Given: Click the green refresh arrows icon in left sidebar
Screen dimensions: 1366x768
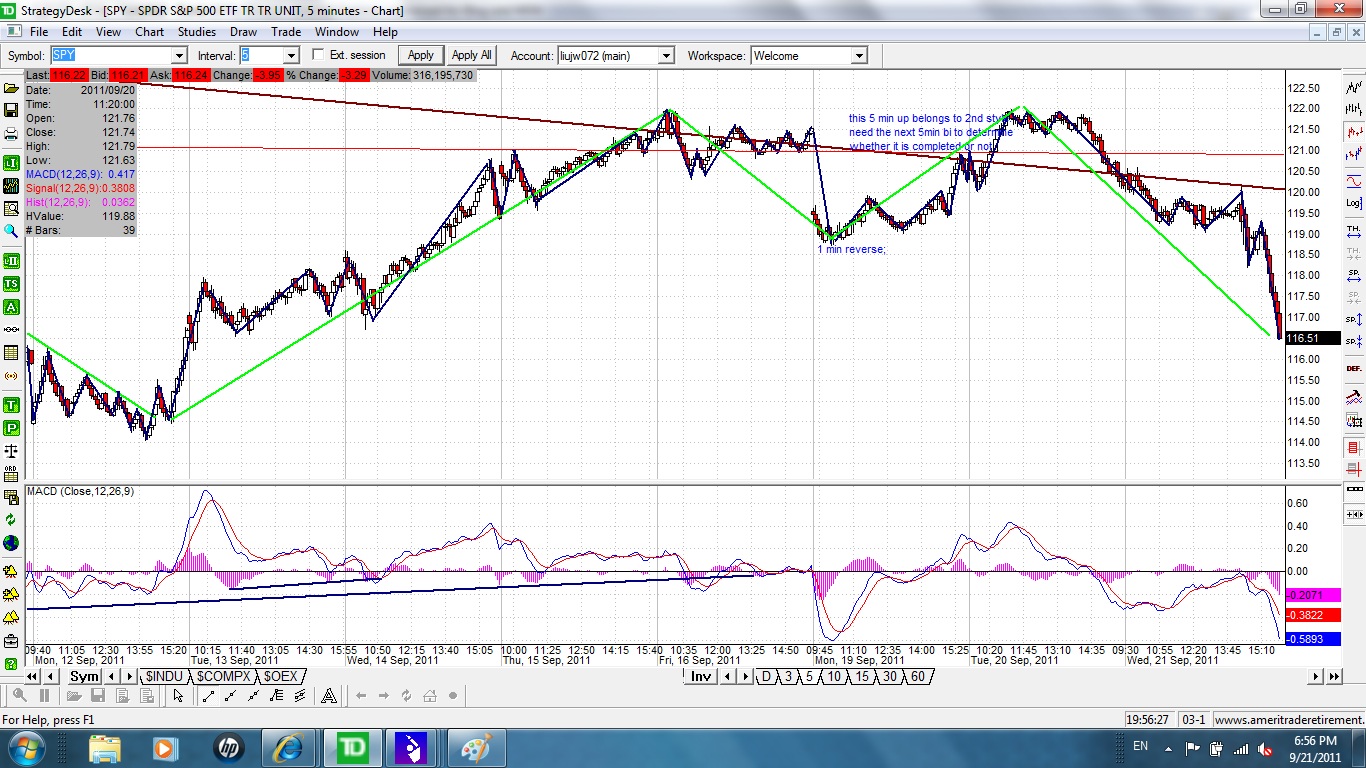Looking at the screenshot, I should coord(12,519).
